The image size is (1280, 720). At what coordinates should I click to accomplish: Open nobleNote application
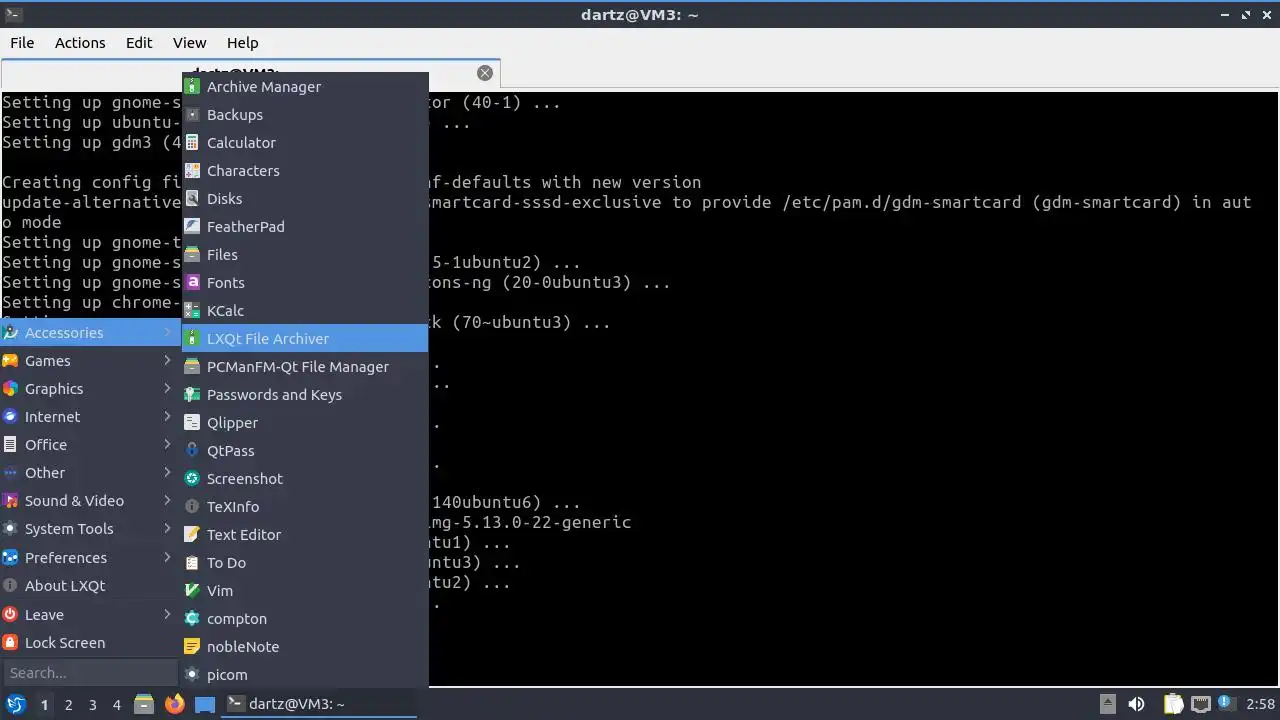click(305, 647)
